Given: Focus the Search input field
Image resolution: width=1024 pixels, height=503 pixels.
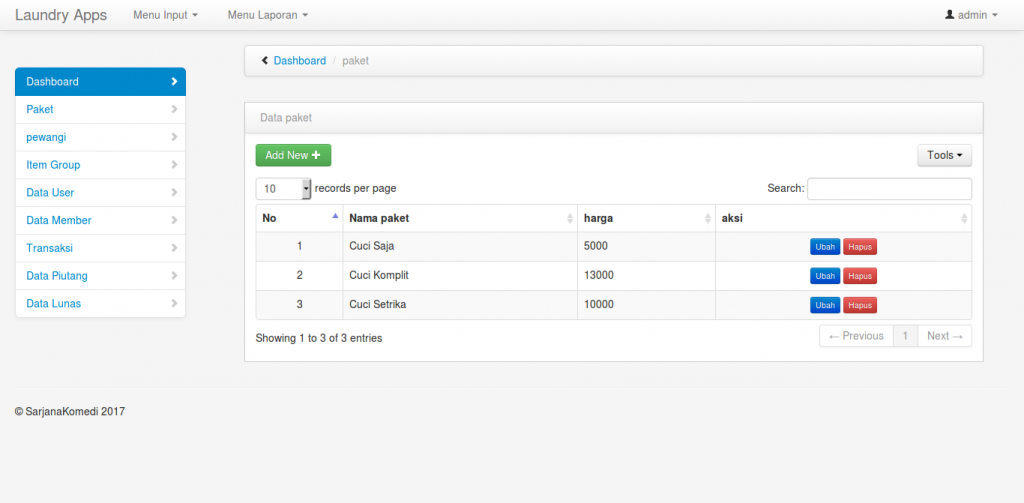Looking at the screenshot, I should pyautogui.click(x=889, y=189).
